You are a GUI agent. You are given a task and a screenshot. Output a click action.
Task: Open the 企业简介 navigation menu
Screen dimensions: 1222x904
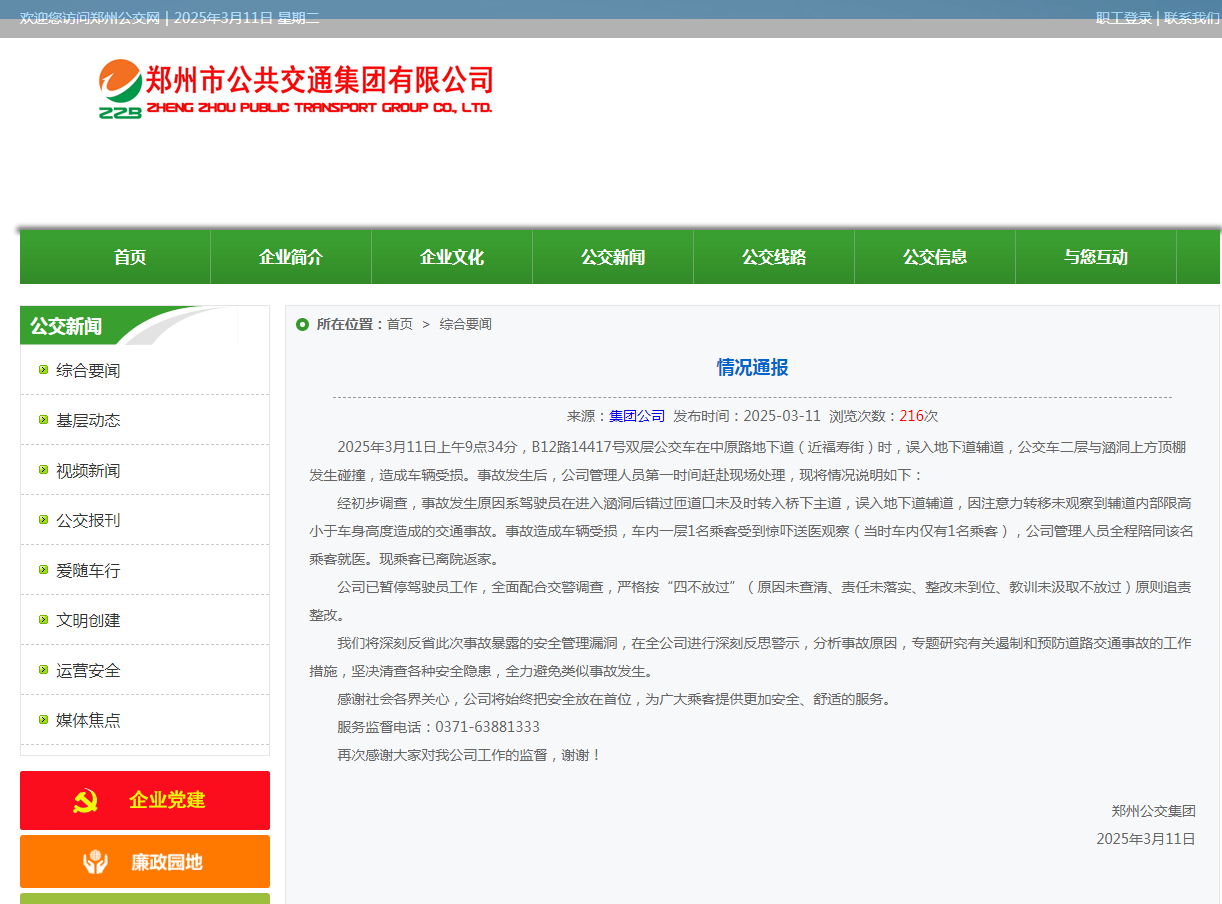click(291, 257)
